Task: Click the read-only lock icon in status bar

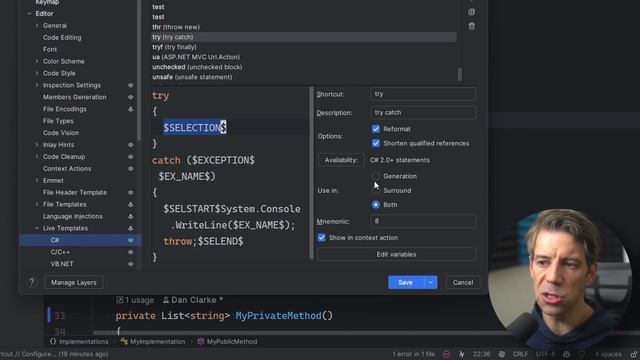Action: tap(634, 354)
